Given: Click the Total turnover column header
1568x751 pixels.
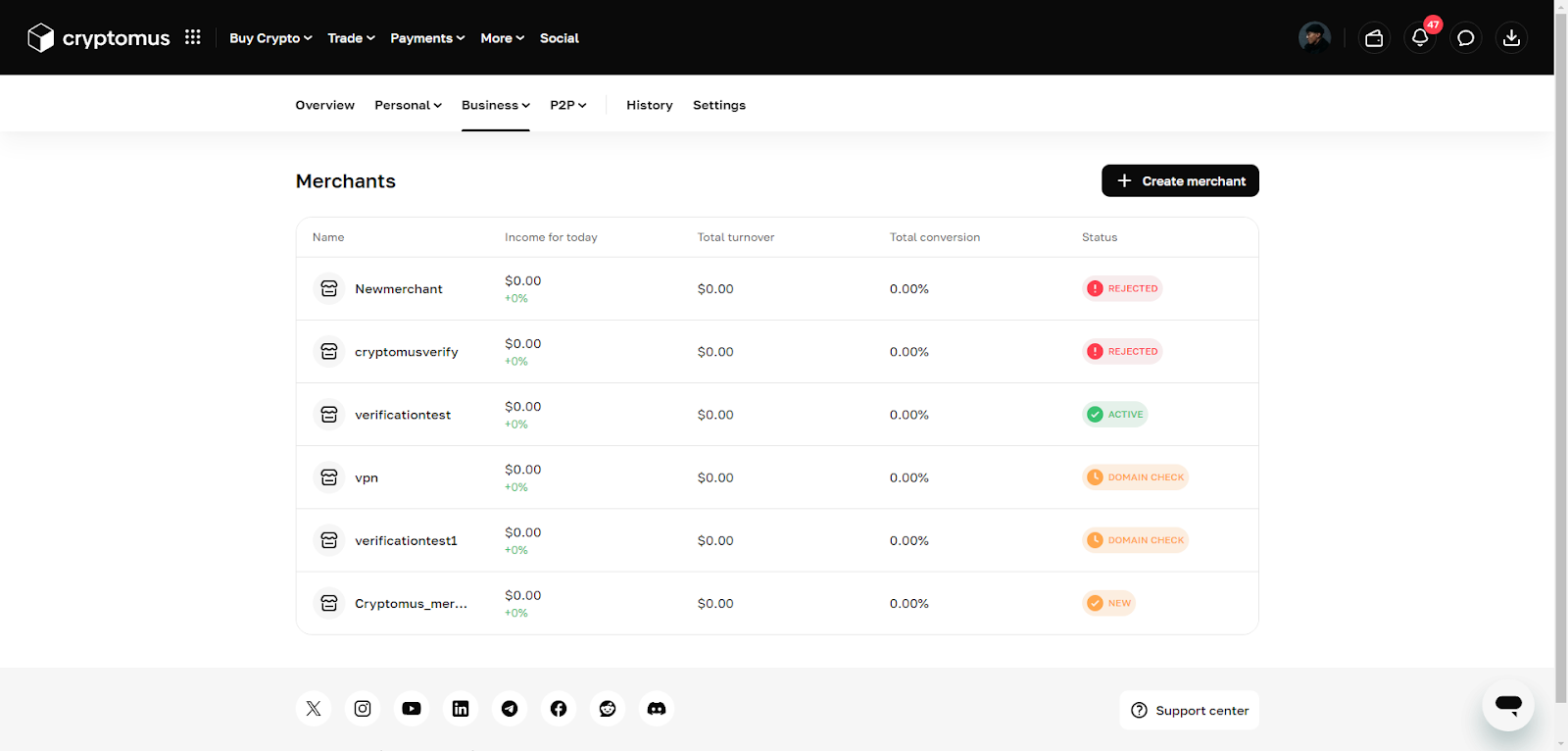Looking at the screenshot, I should tap(736, 237).
